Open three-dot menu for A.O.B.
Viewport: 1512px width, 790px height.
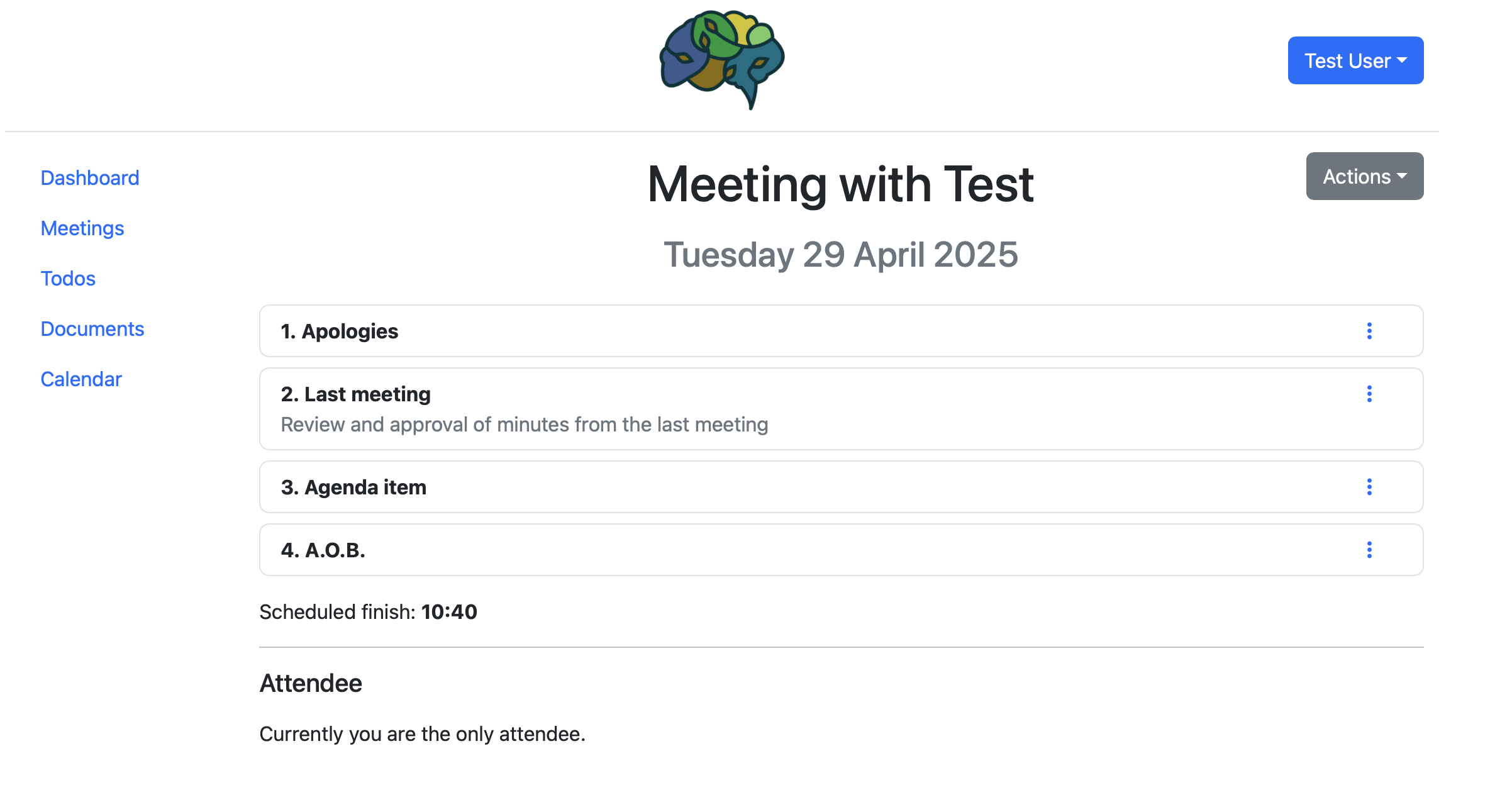1369,550
